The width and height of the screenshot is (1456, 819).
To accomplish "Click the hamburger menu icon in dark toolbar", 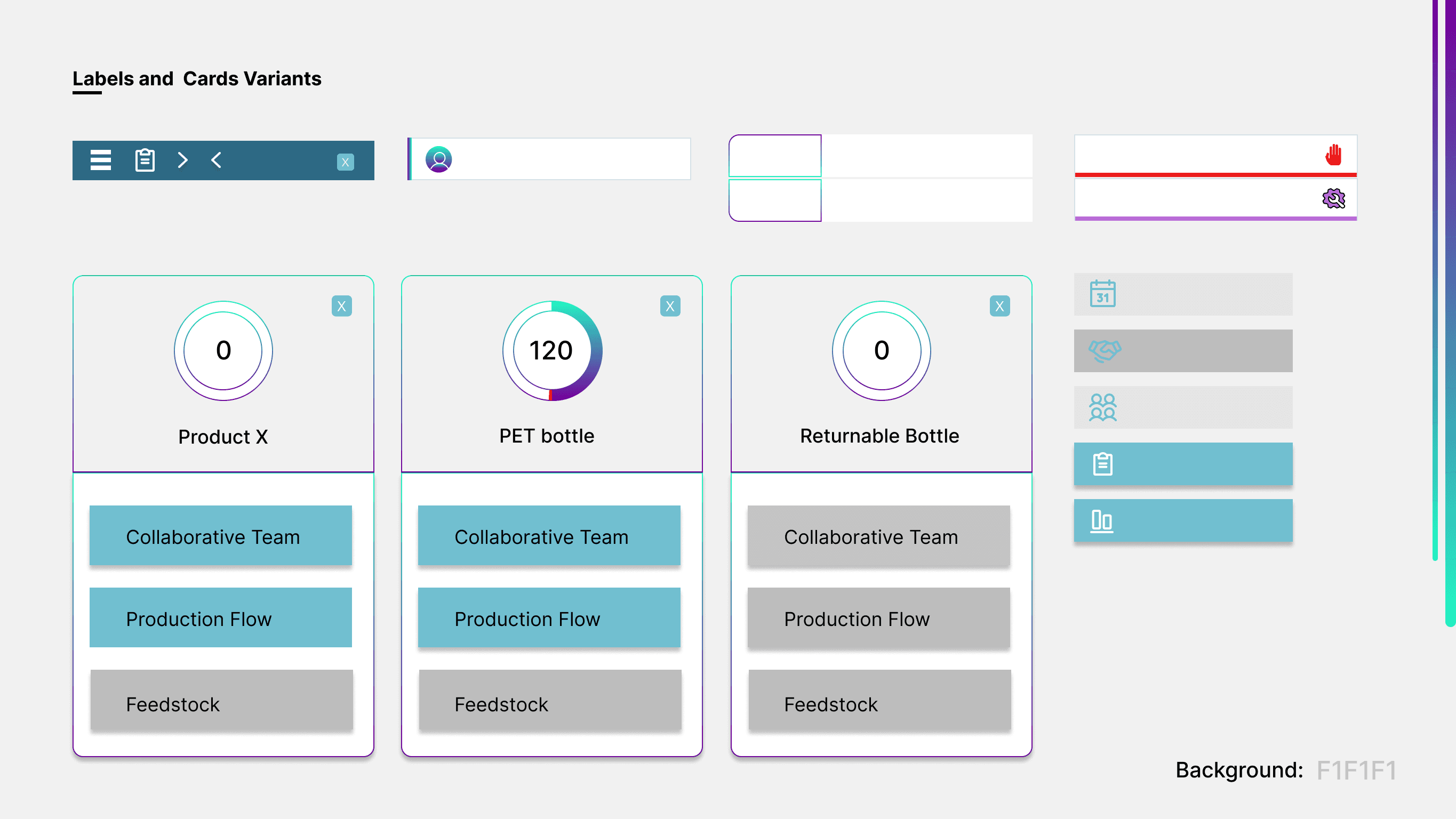I will (x=101, y=160).
